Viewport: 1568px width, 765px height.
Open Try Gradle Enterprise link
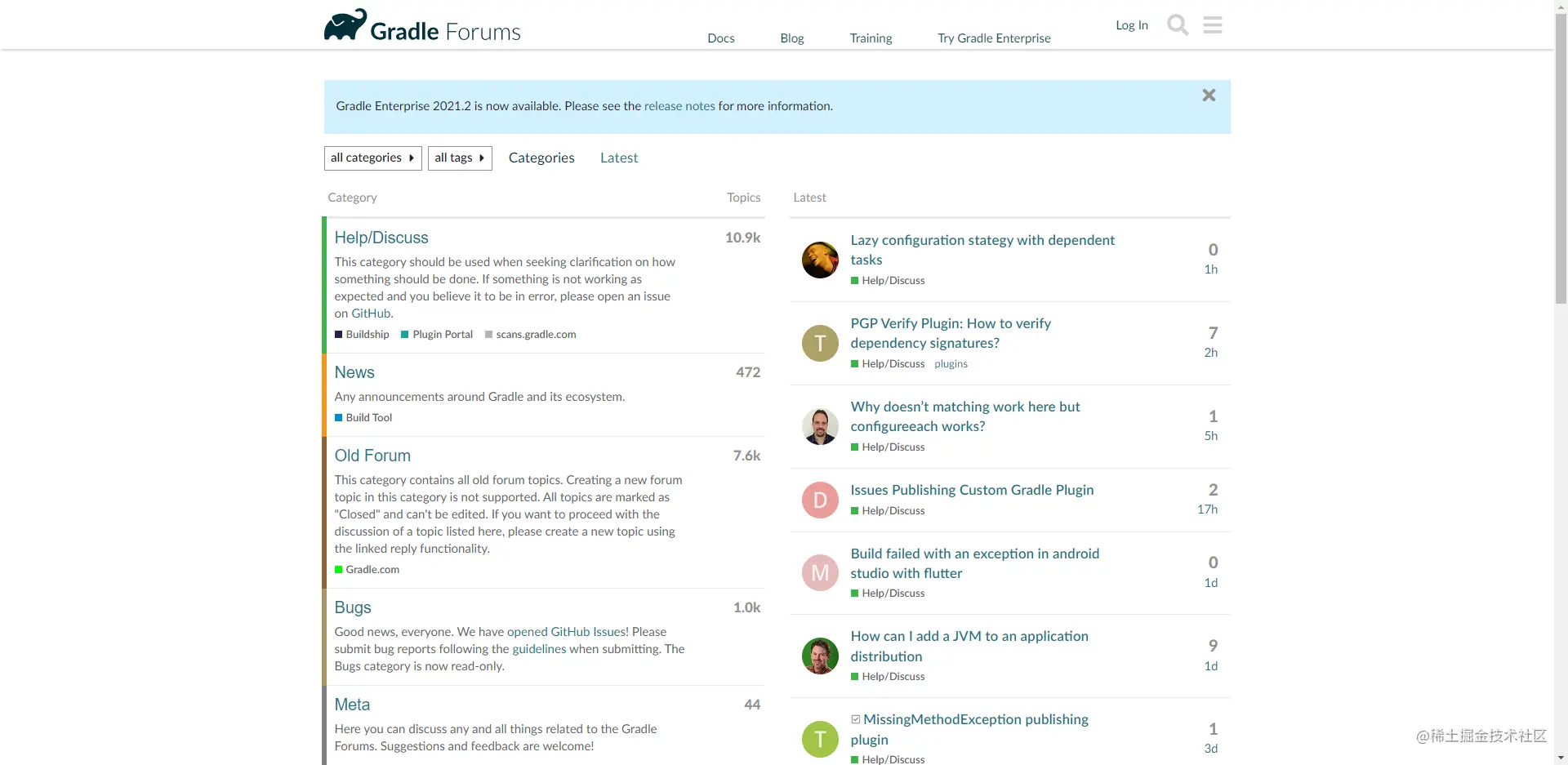[x=994, y=38]
